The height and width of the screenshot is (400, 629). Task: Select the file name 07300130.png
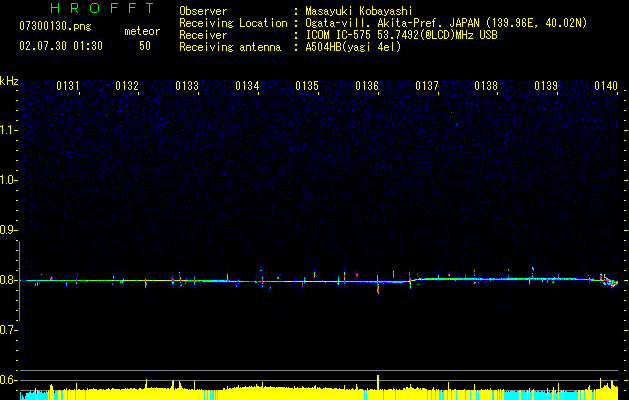click(x=55, y=27)
